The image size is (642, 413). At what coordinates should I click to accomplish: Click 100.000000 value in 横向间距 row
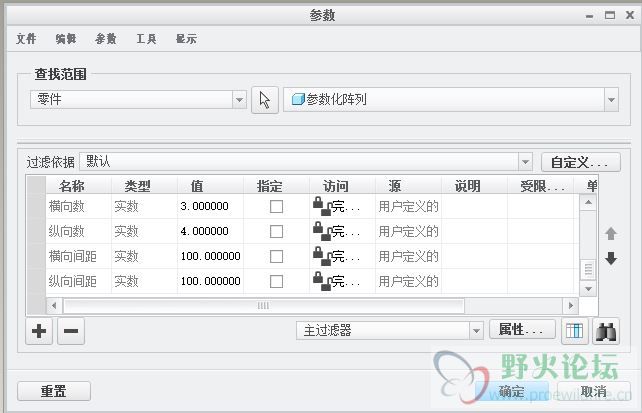(x=210, y=256)
